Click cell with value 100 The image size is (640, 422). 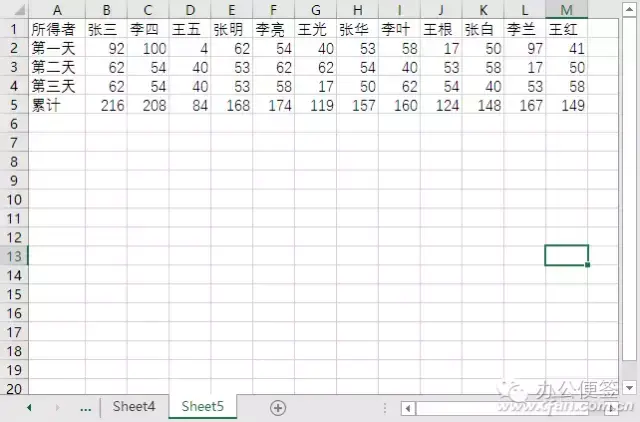coord(148,48)
